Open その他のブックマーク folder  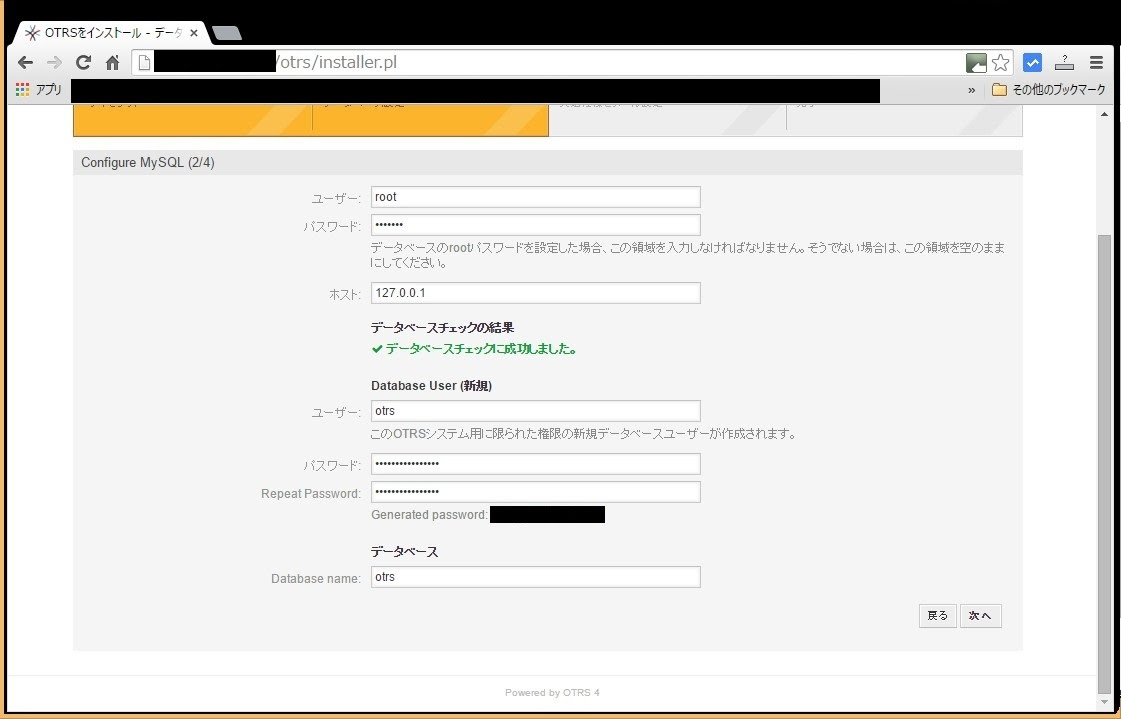pyautogui.click(x=1048, y=90)
